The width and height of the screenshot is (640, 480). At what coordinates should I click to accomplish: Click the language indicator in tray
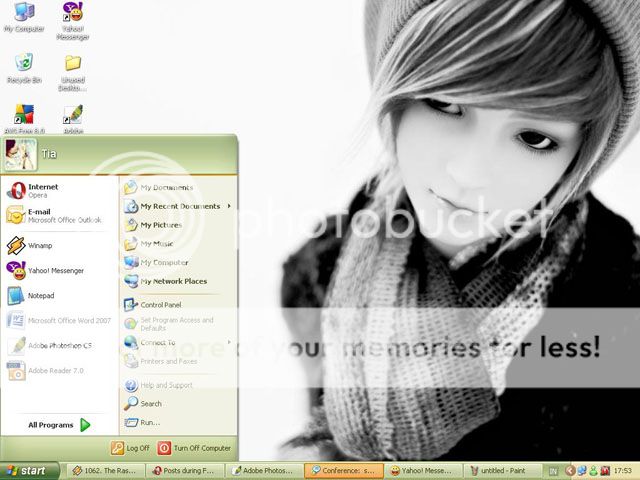pos(553,471)
